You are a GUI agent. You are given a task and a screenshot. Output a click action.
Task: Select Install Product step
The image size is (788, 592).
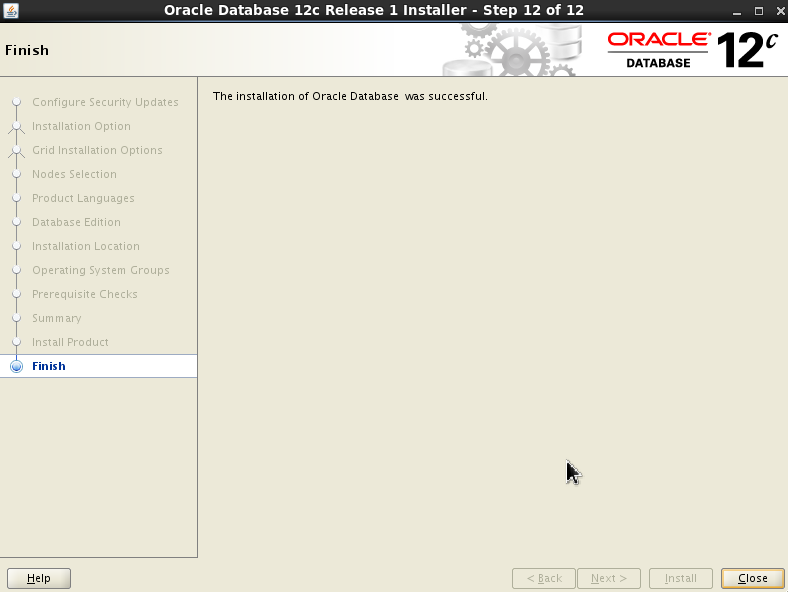(x=70, y=342)
